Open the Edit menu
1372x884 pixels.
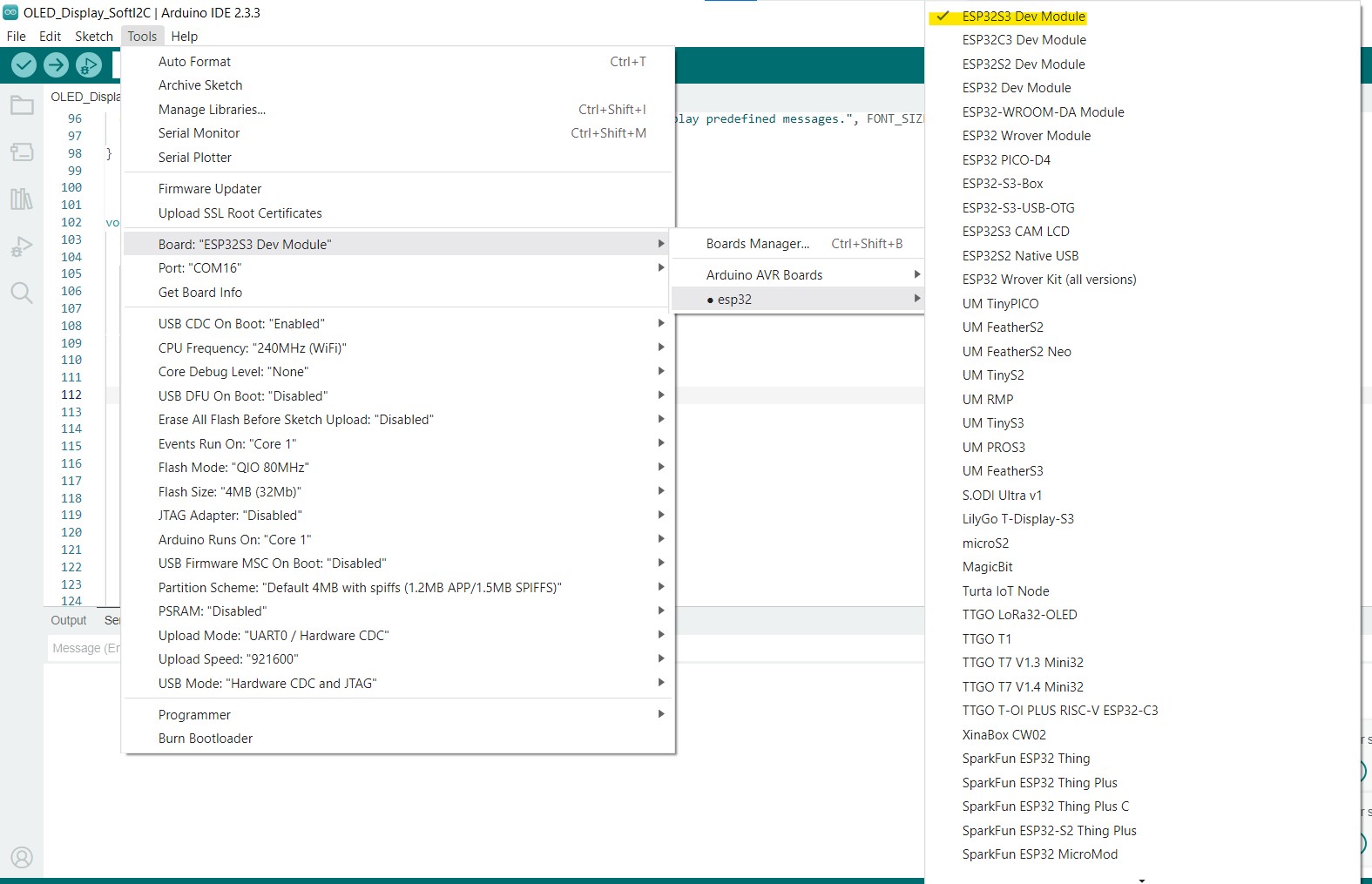tap(50, 37)
